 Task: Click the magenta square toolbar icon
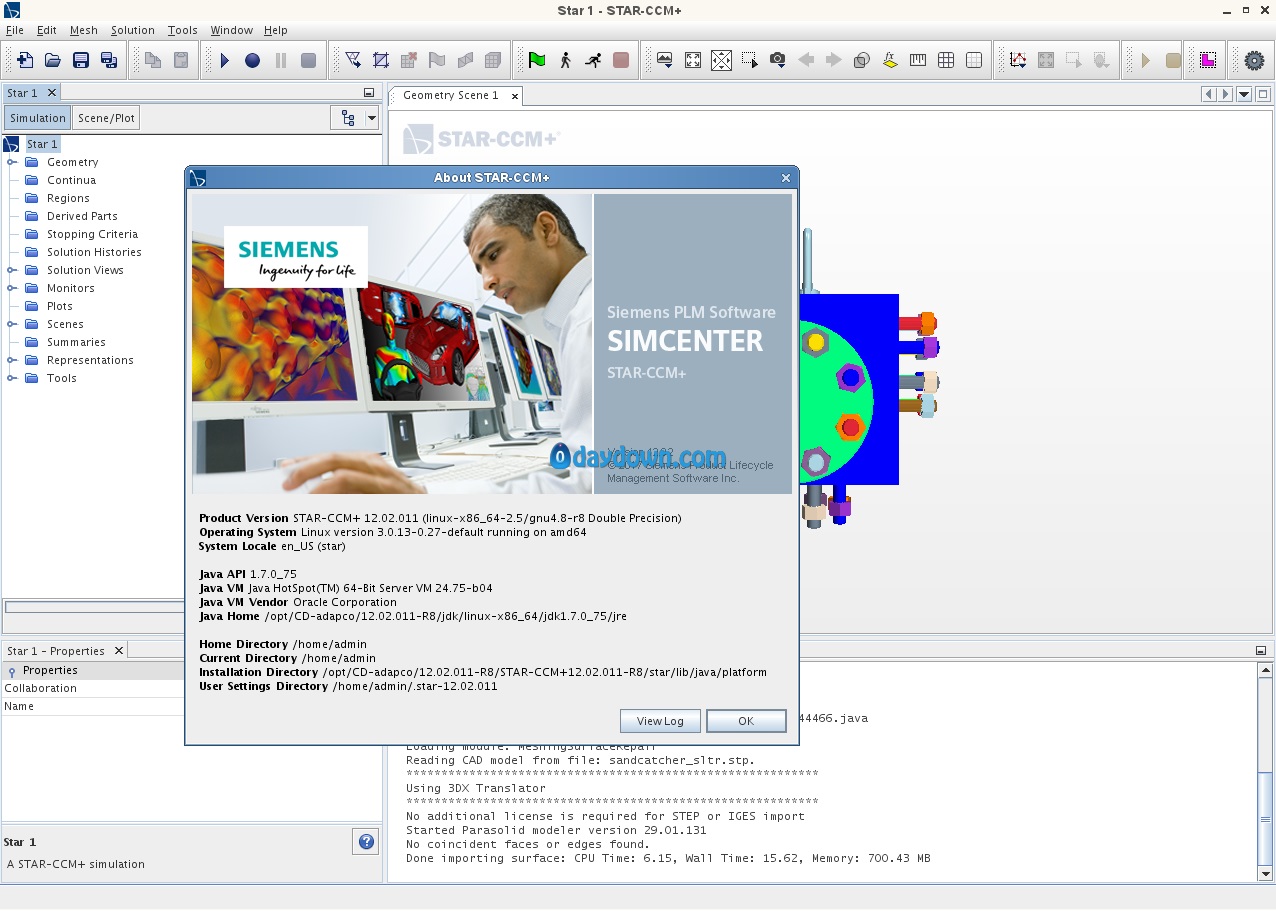pos(1208,60)
